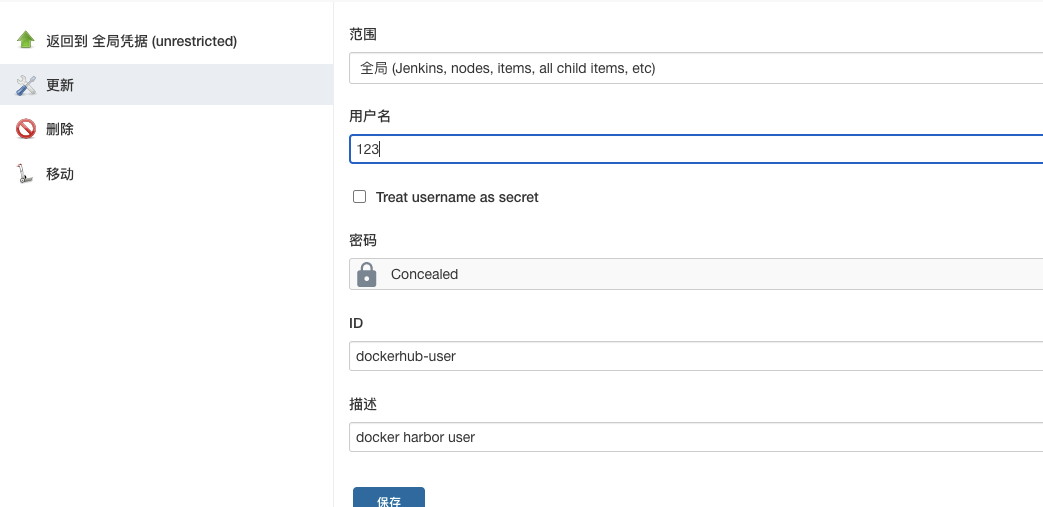This screenshot has height=507, width=1043.
Task: Click the wrench-and-screwdriver update icon
Action: point(26,86)
